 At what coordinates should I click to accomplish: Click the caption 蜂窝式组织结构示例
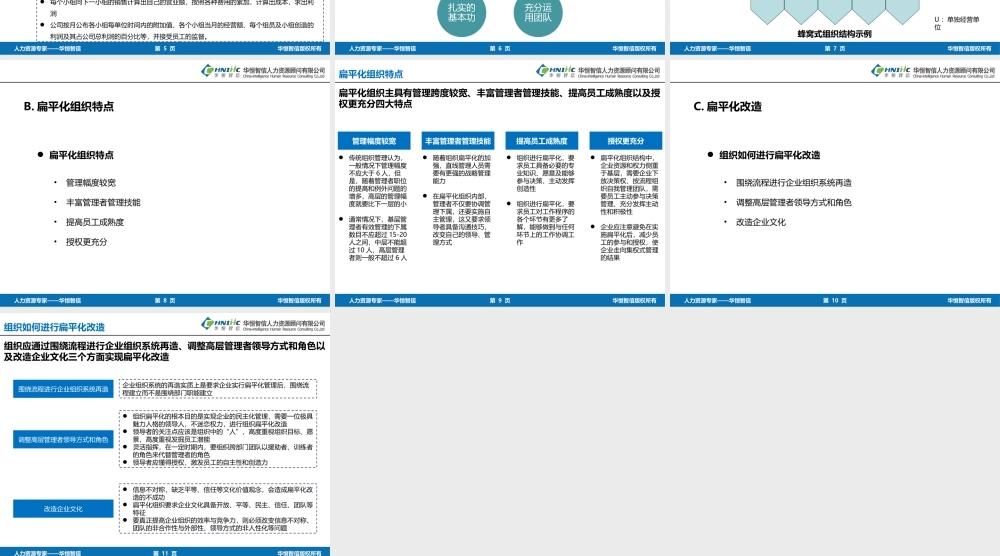(834, 34)
